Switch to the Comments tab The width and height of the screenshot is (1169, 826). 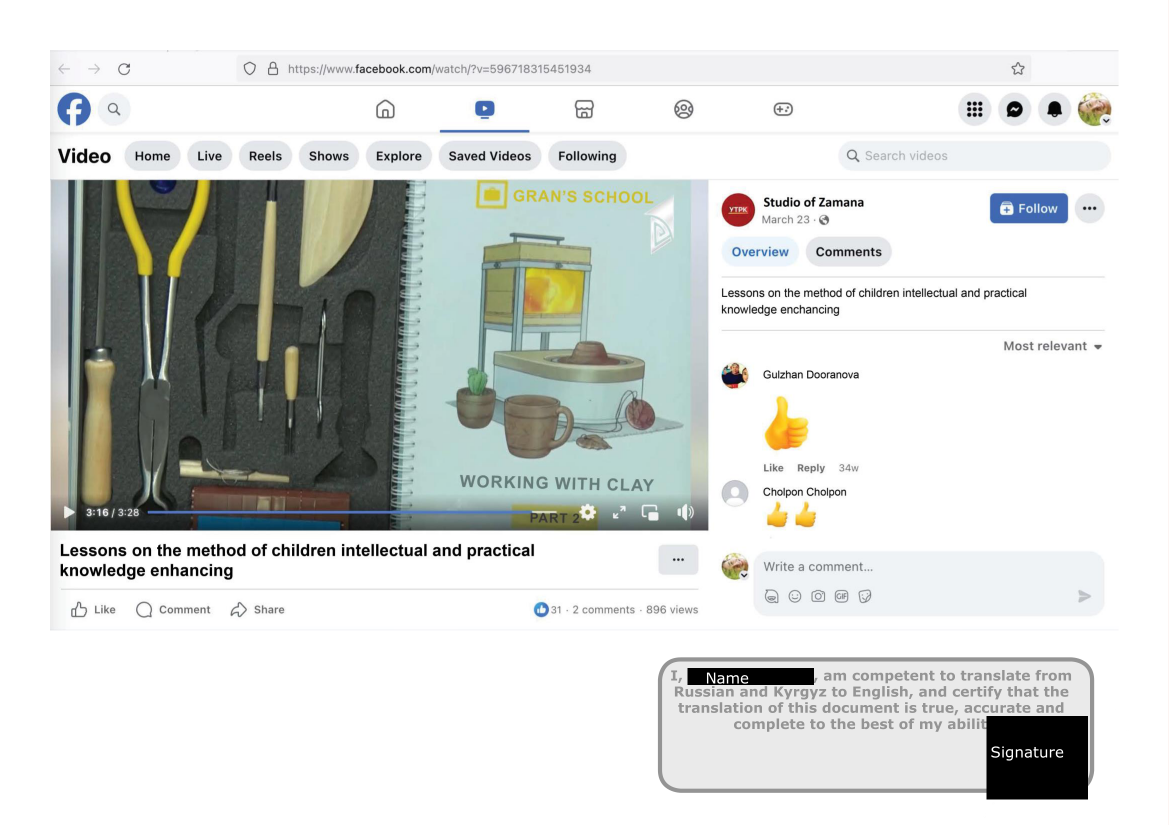(848, 252)
